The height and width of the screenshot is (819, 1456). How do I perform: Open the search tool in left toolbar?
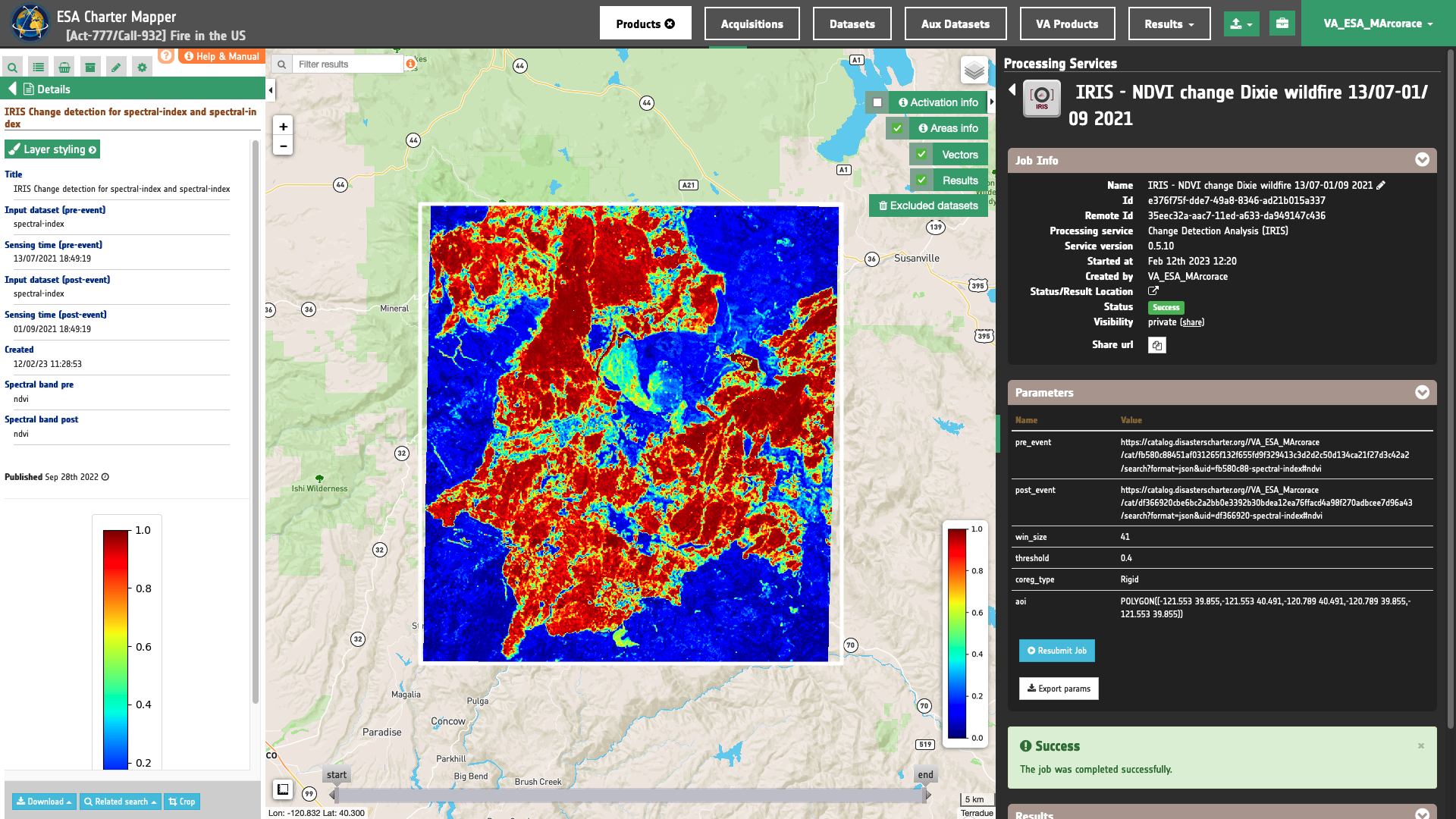pyautogui.click(x=13, y=67)
